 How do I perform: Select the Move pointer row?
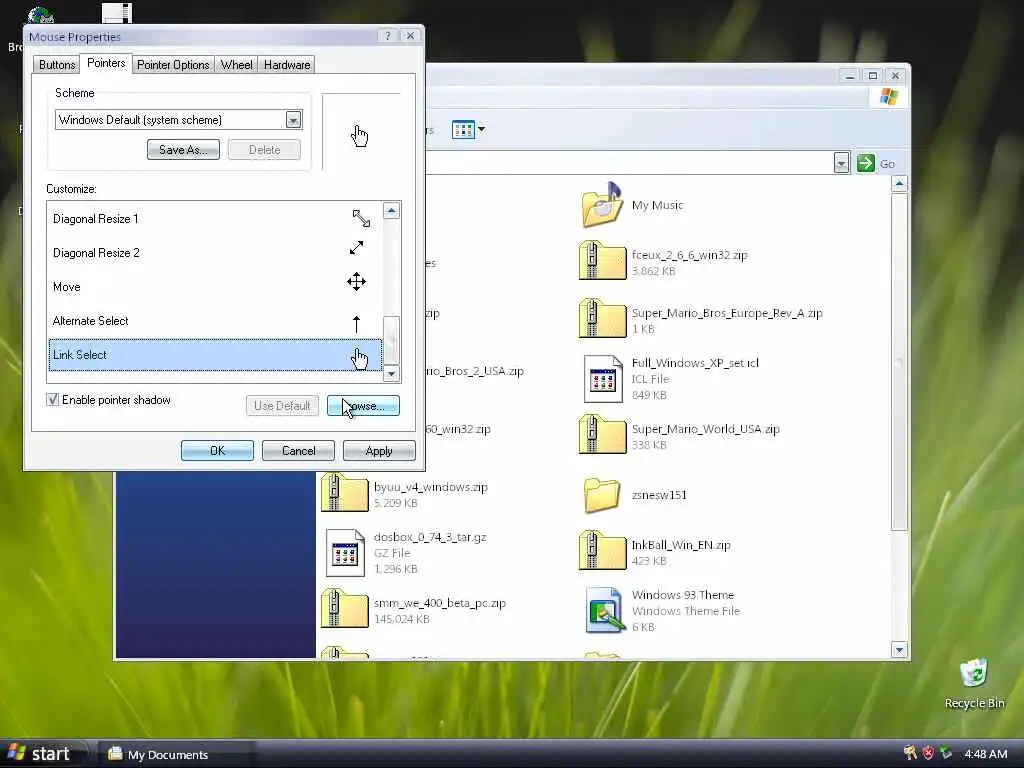pyautogui.click(x=215, y=287)
